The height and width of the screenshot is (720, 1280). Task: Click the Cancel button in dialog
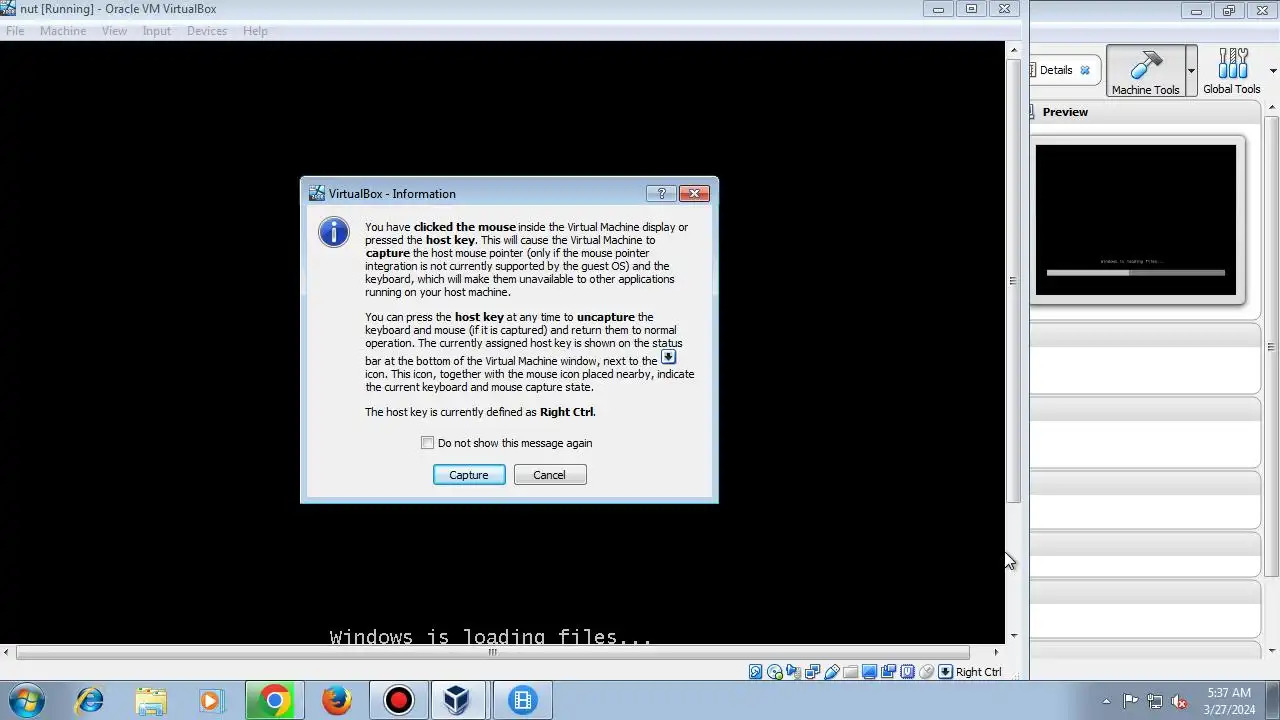point(549,475)
